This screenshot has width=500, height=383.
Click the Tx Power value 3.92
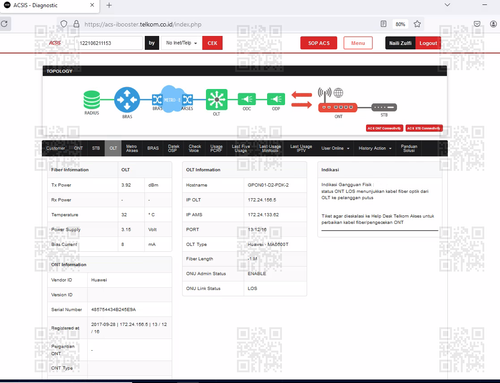tap(126, 185)
